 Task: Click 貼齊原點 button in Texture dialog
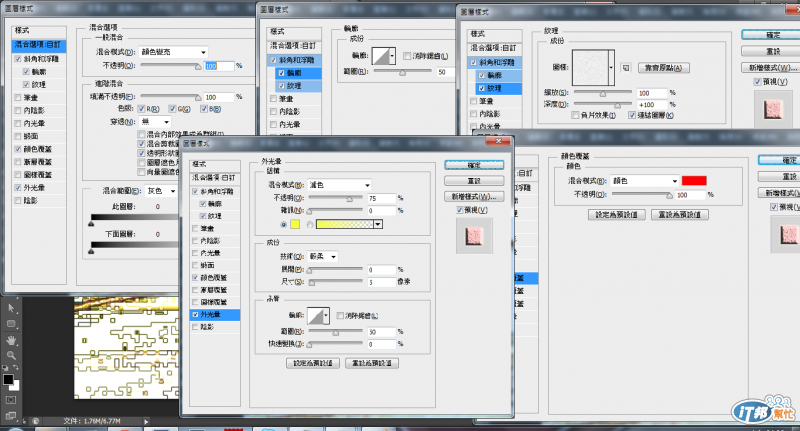(x=664, y=68)
